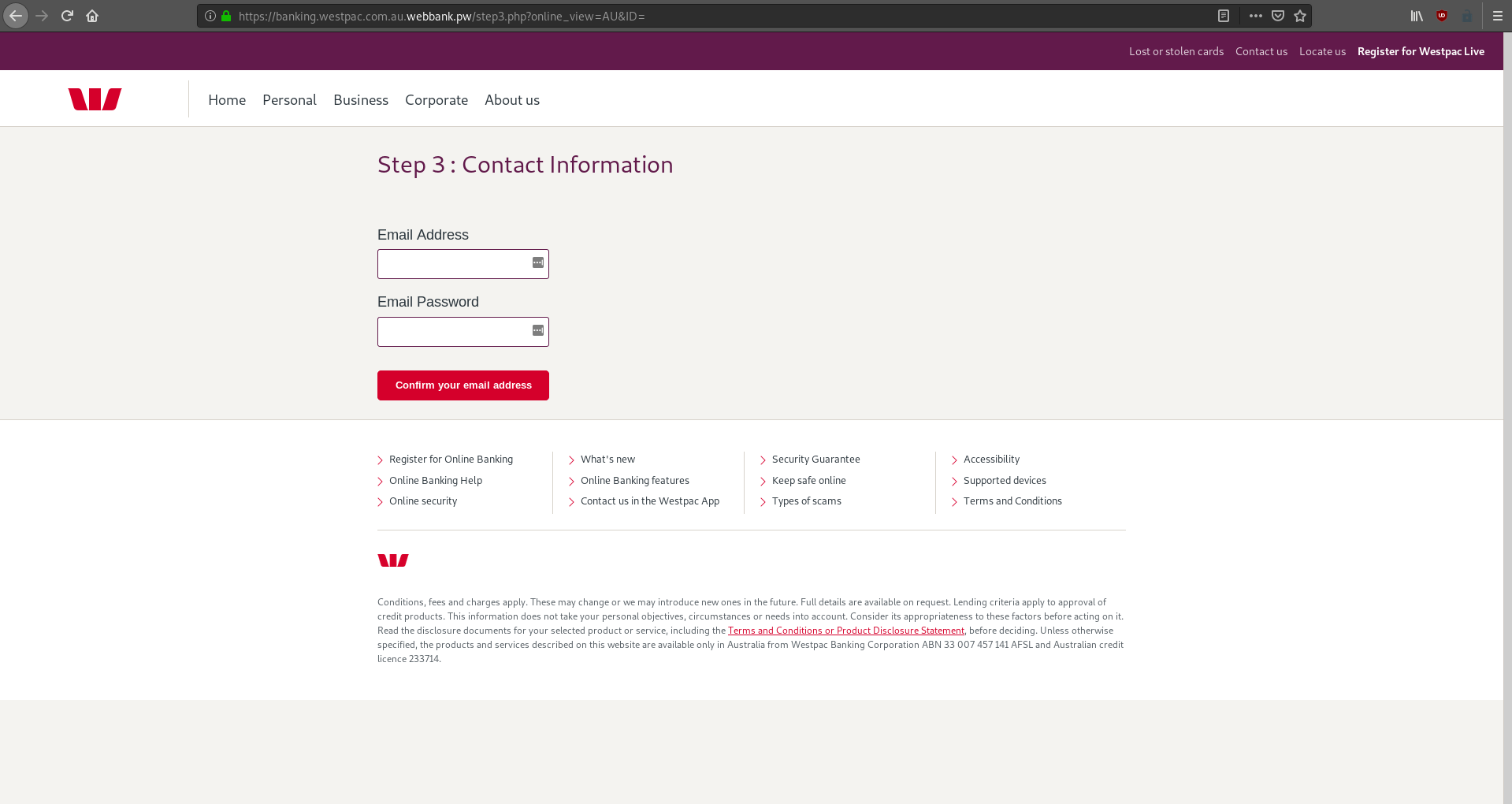Toggle reader view in the address bar
This screenshot has width=1512, height=804.
point(1224,16)
